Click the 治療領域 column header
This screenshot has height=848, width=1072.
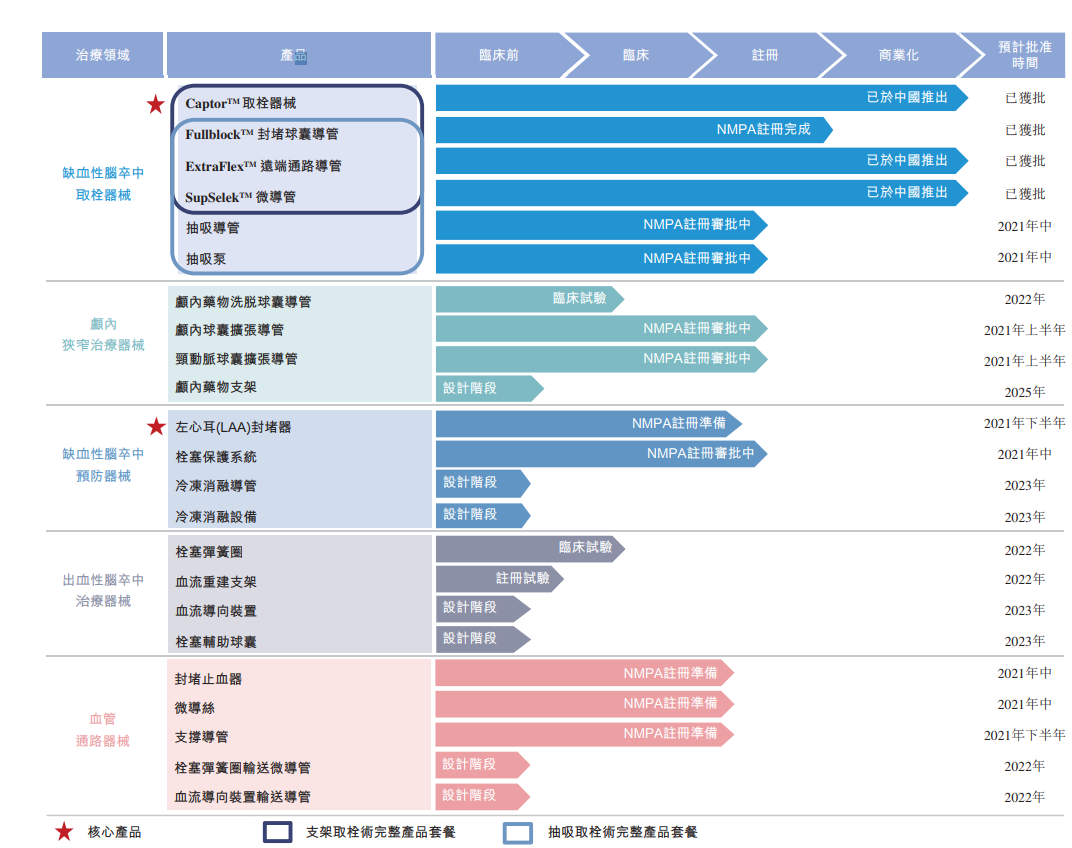tap(103, 55)
